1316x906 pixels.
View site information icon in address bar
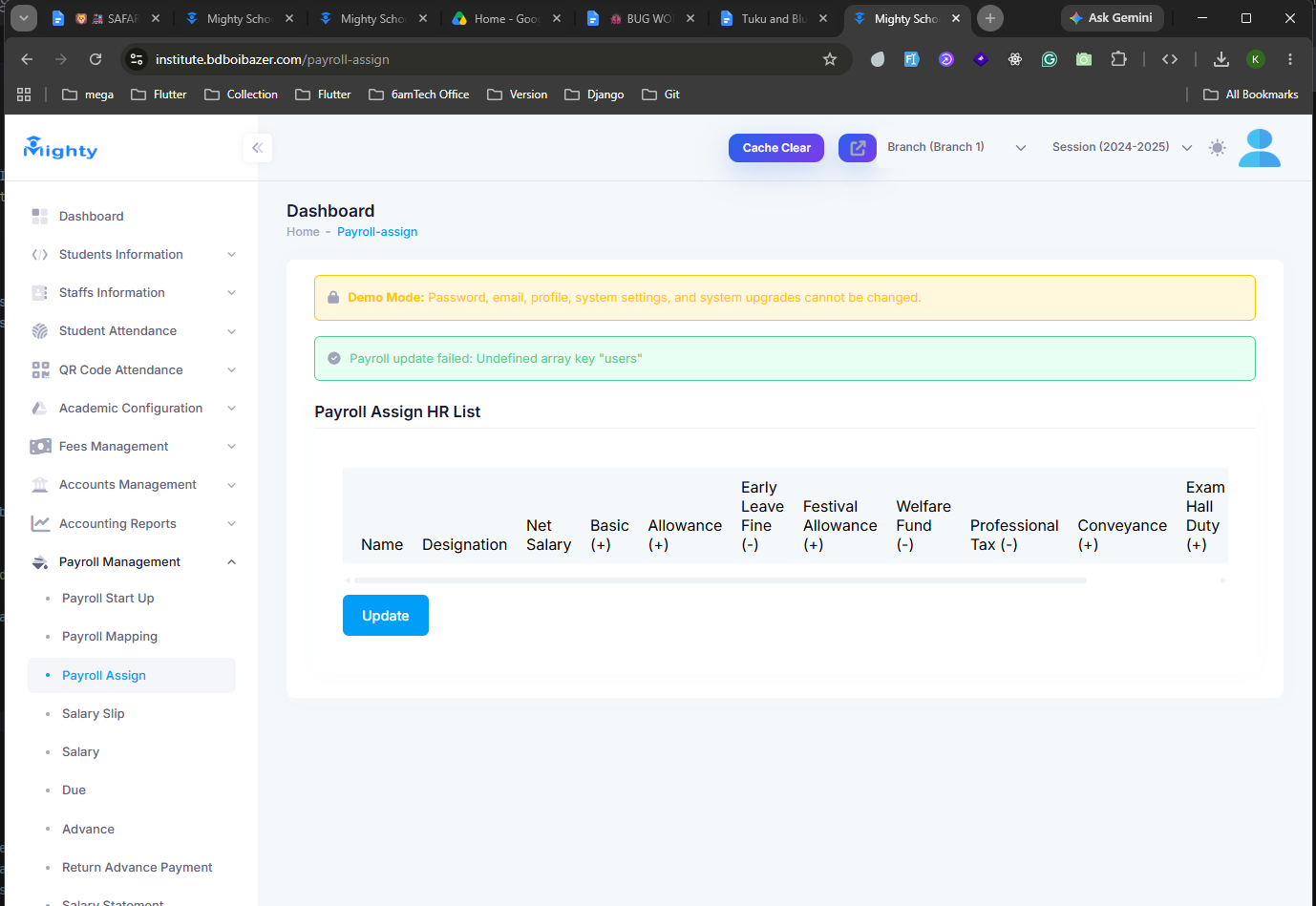(137, 59)
